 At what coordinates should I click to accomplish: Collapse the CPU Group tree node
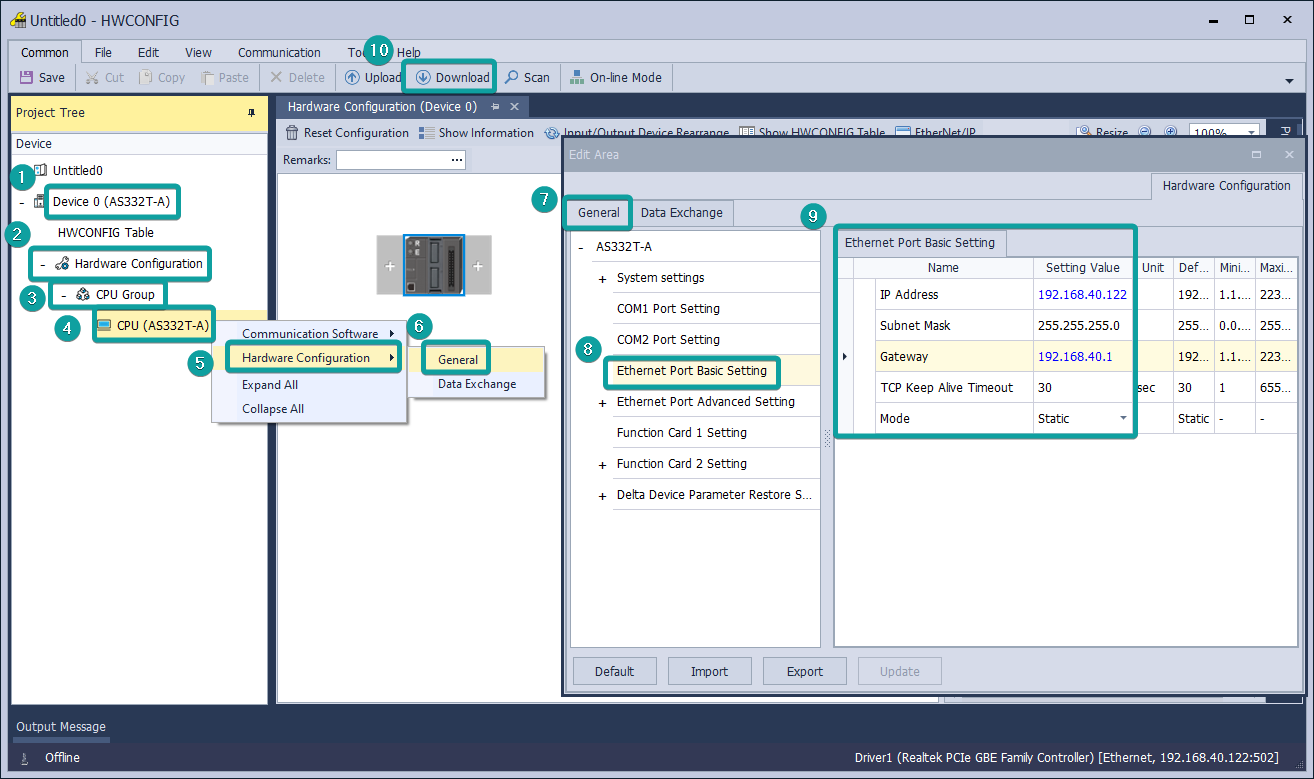[62, 296]
